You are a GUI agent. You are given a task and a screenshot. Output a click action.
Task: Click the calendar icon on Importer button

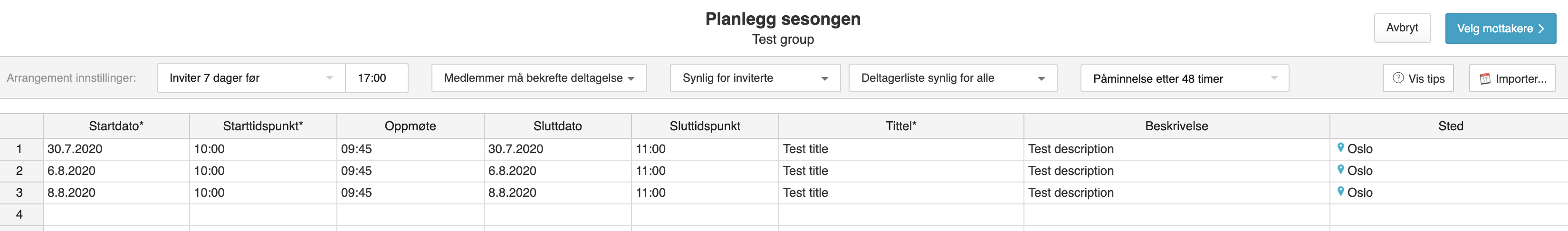(1485, 78)
